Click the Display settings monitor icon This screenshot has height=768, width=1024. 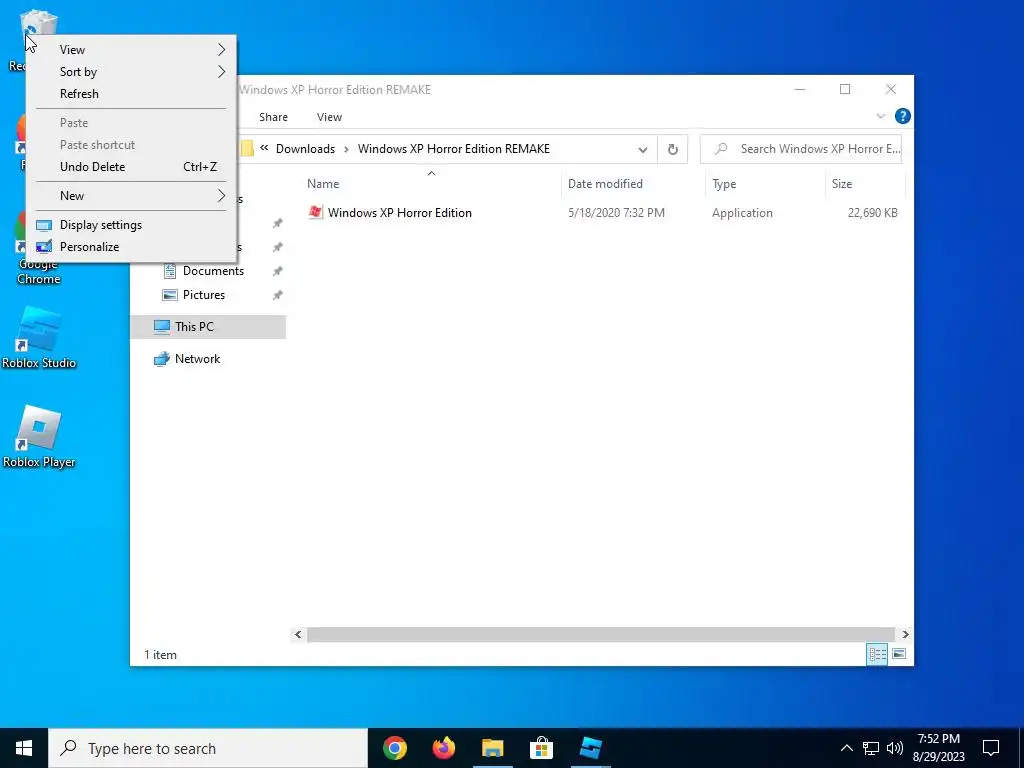click(44, 225)
